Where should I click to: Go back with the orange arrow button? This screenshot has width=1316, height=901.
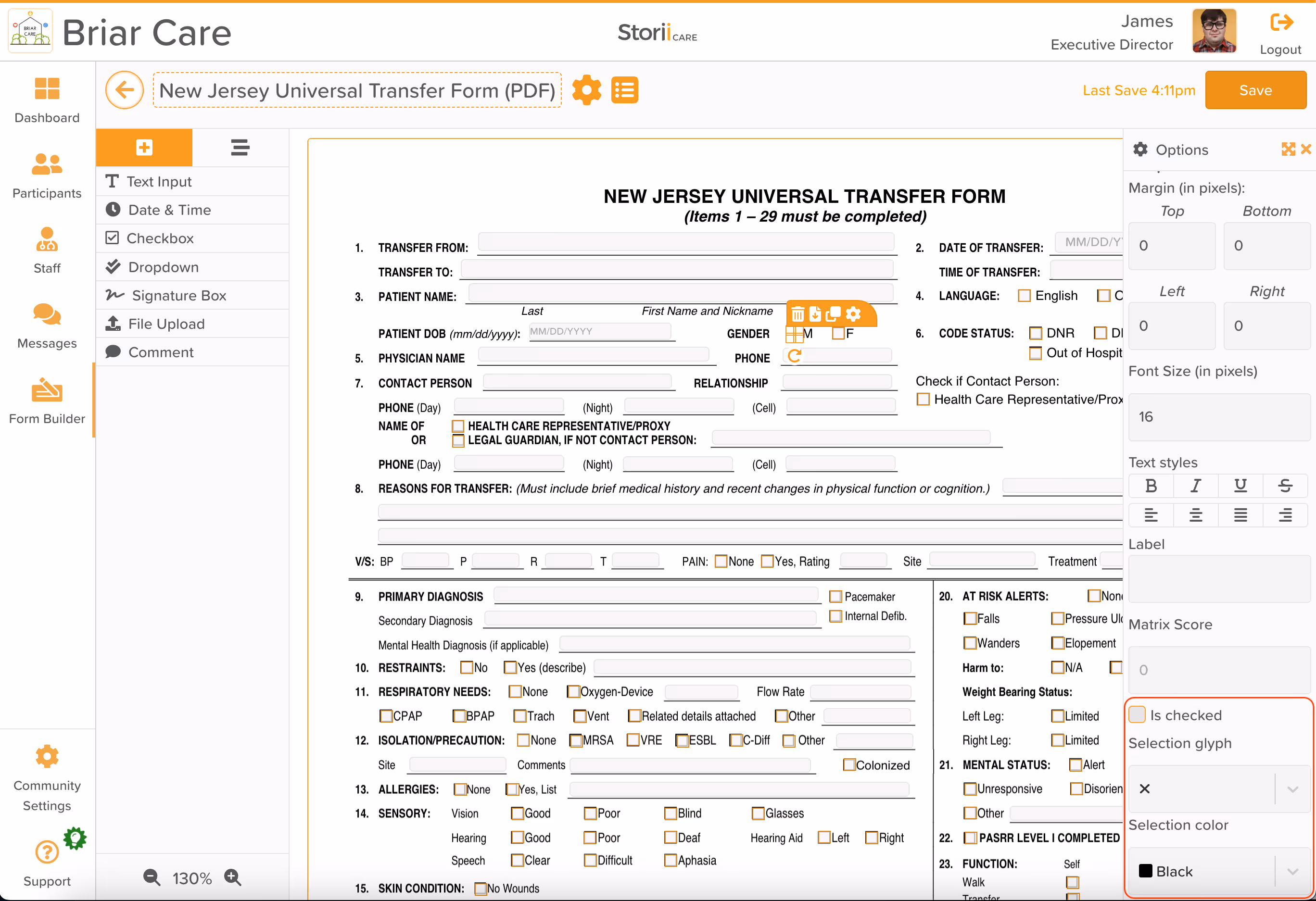click(x=125, y=90)
